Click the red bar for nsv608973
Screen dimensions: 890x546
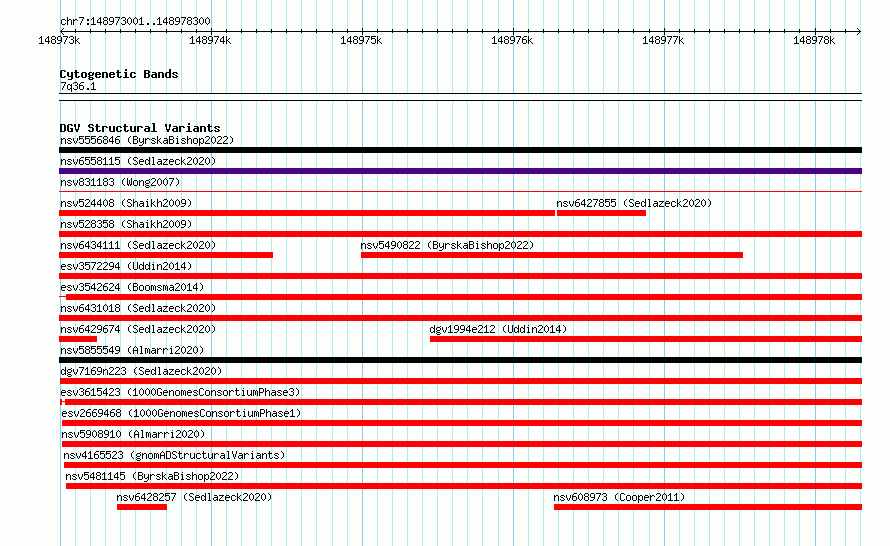click(x=708, y=507)
